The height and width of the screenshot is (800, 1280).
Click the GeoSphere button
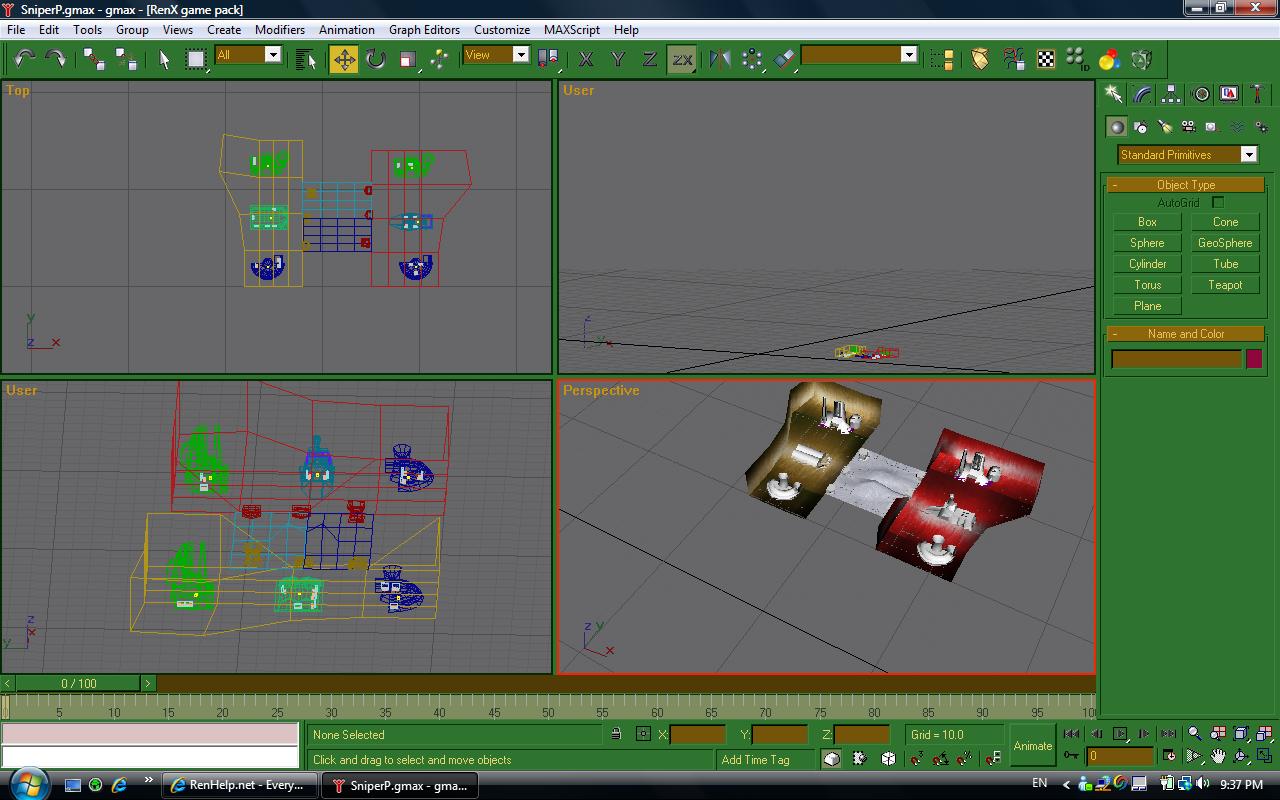tap(1225, 243)
